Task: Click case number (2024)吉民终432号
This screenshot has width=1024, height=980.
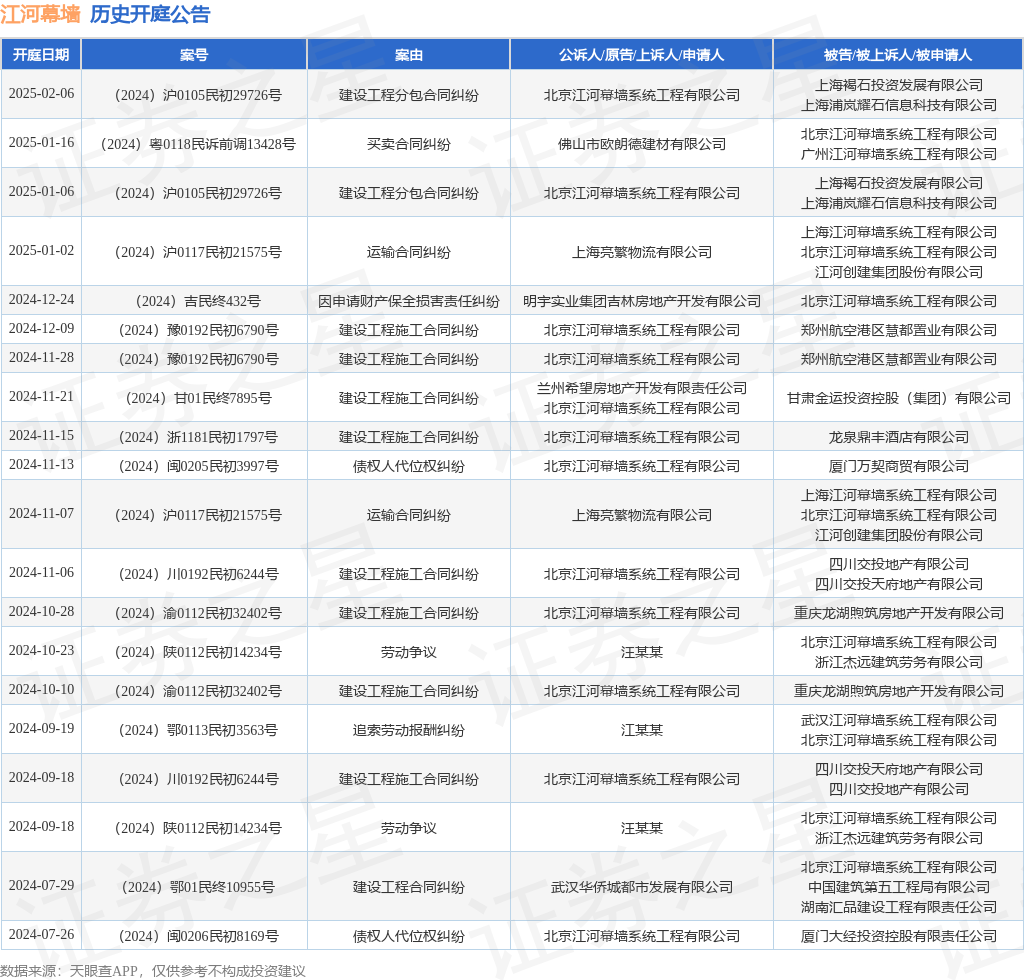Action: pos(198,301)
